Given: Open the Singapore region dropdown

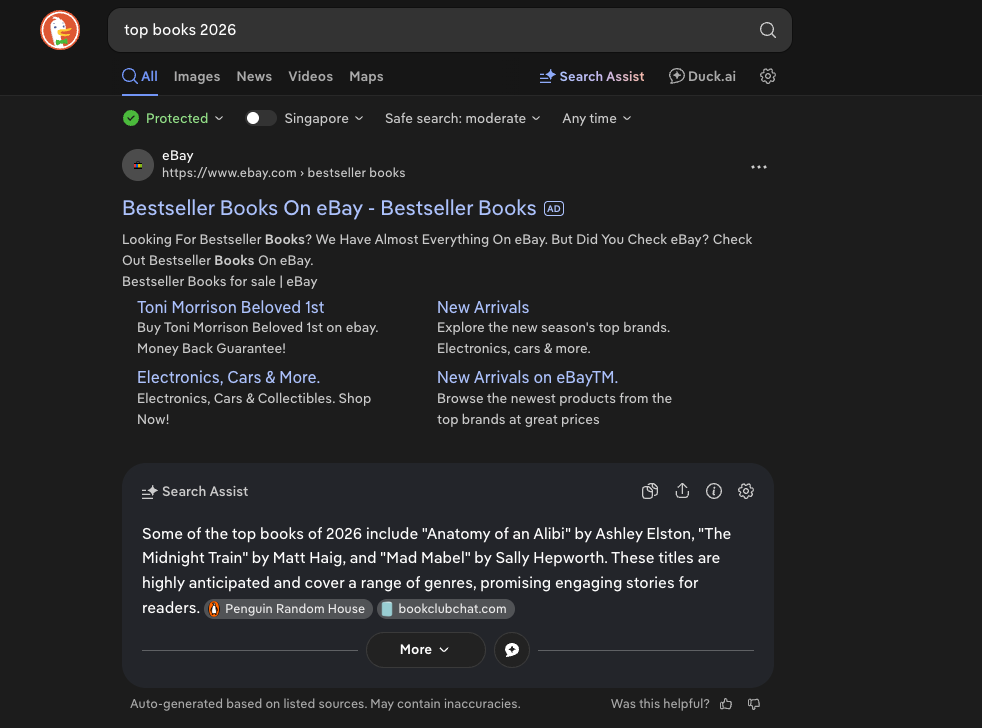Looking at the screenshot, I should tap(324, 118).
